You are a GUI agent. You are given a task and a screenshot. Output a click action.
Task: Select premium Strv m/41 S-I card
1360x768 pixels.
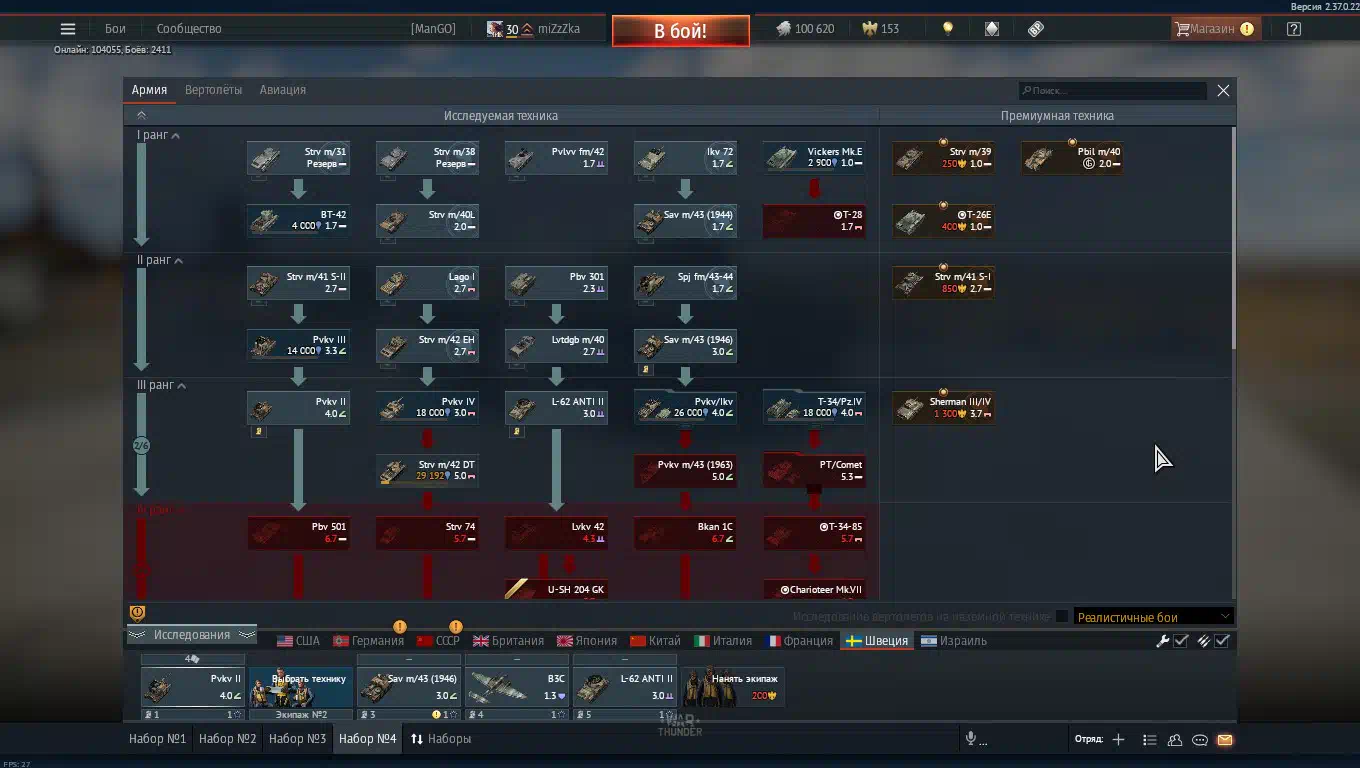(943, 283)
